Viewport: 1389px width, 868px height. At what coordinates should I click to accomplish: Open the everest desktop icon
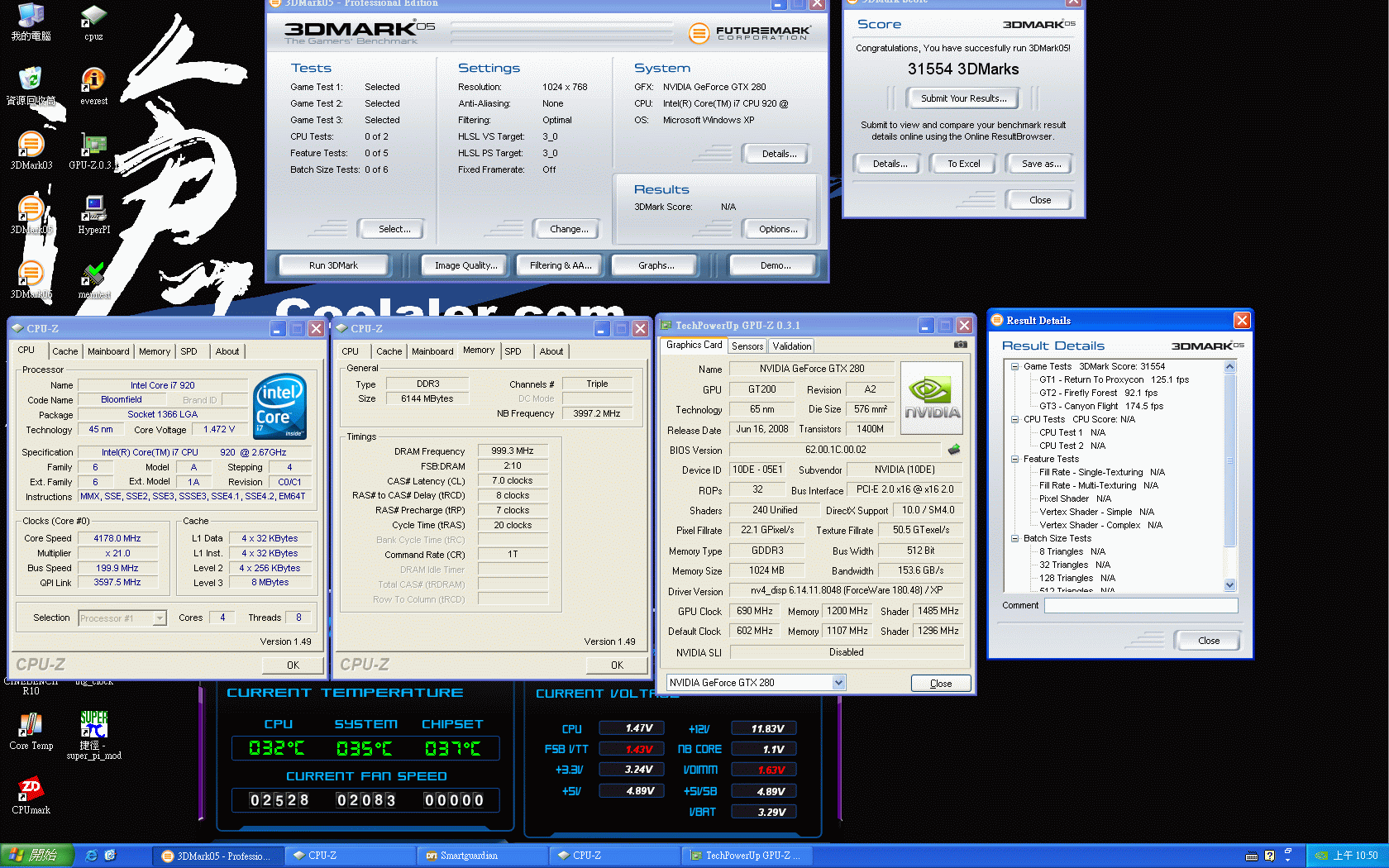pos(93,86)
